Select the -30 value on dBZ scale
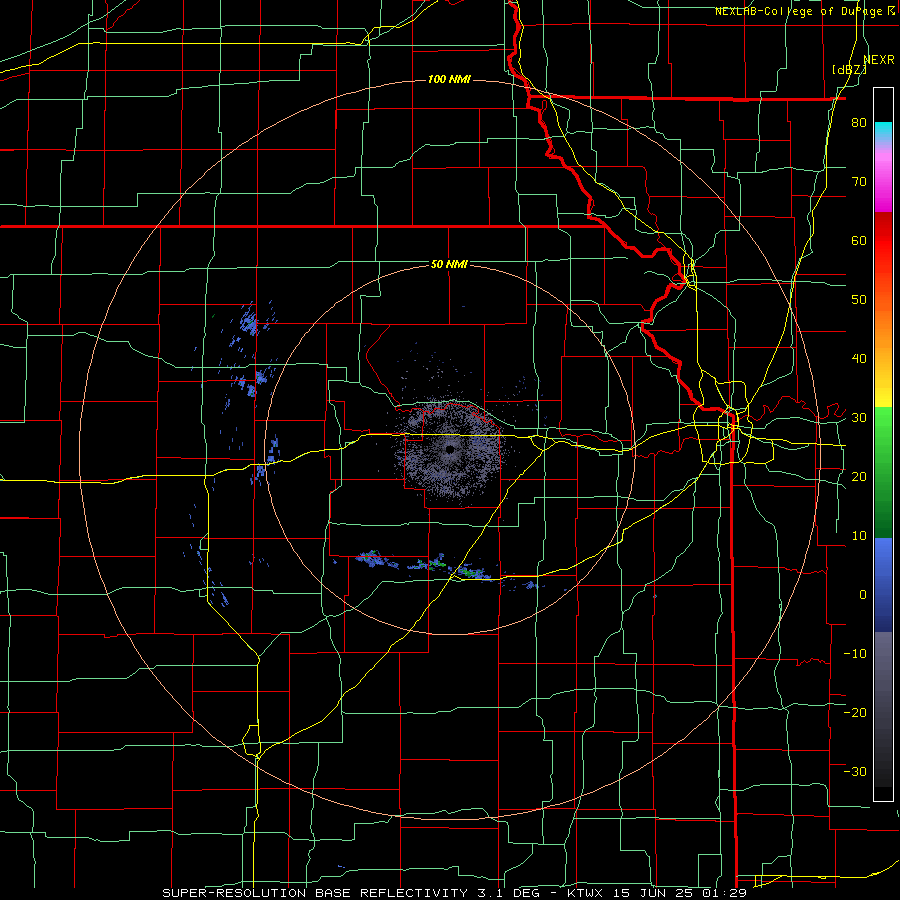Viewport: 900px width, 900px height. click(x=855, y=771)
